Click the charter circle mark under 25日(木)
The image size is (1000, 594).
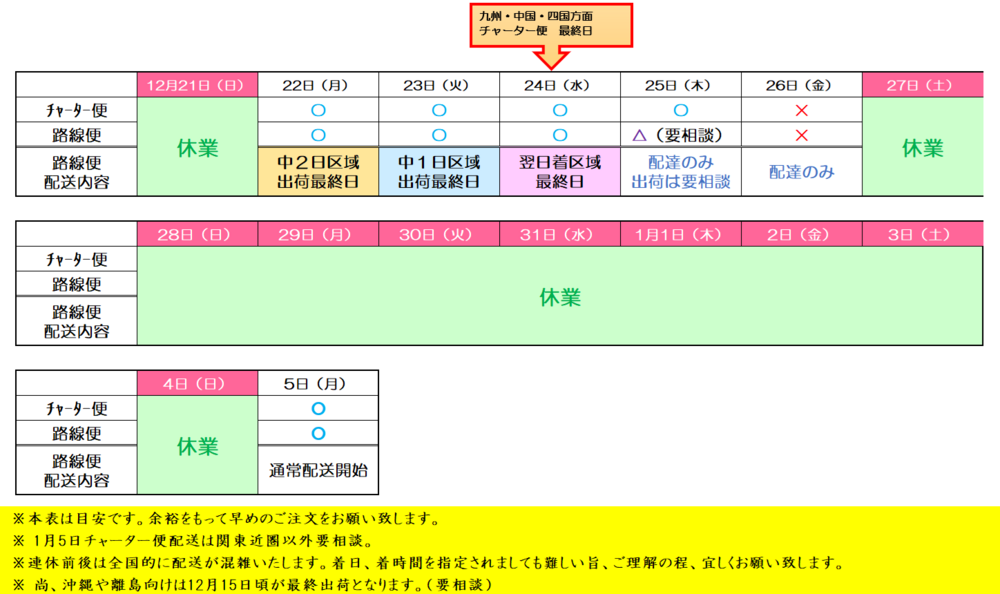point(680,110)
